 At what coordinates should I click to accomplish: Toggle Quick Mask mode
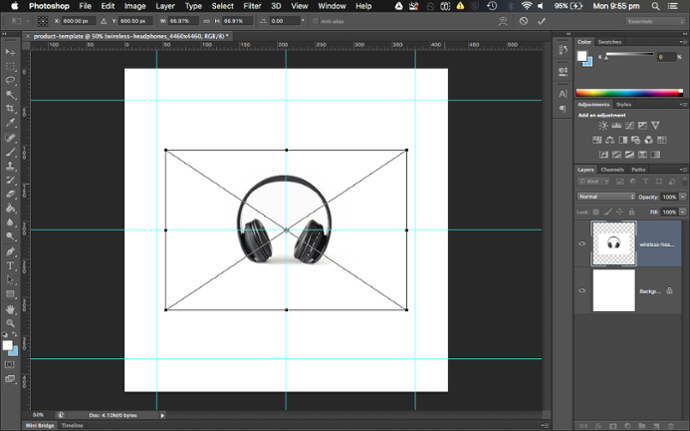[x=10, y=365]
